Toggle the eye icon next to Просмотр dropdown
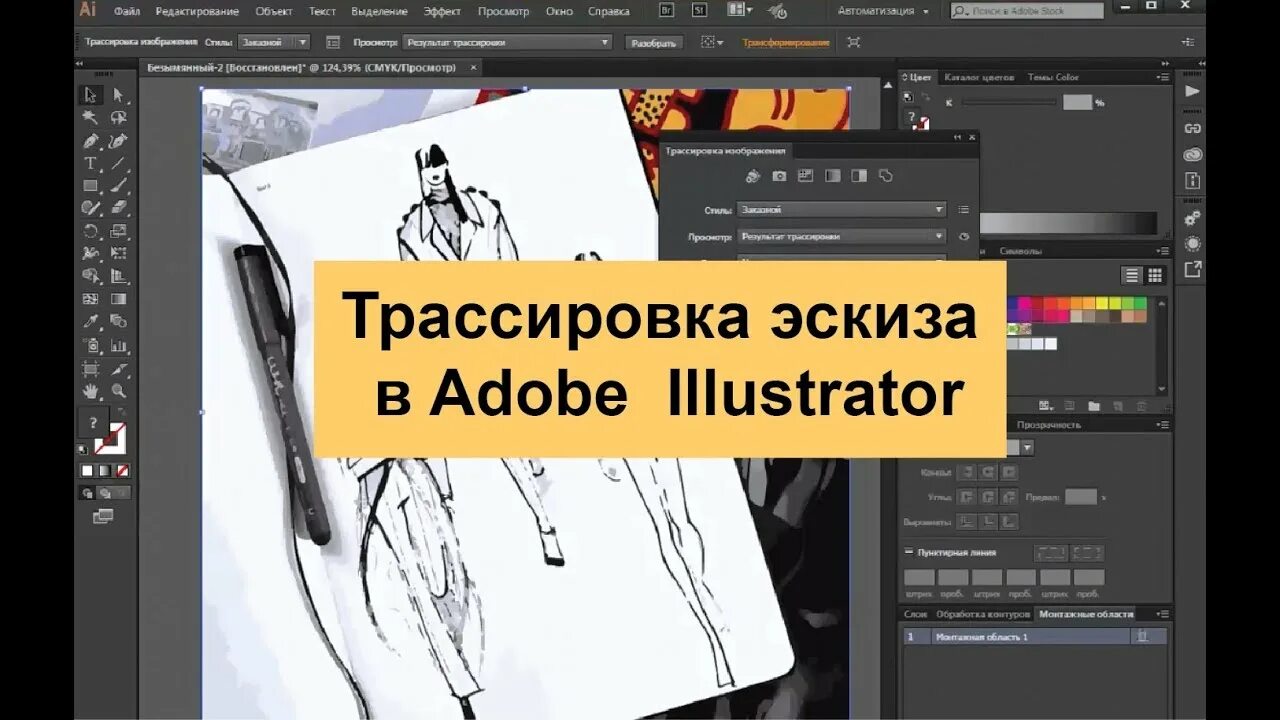 click(964, 237)
